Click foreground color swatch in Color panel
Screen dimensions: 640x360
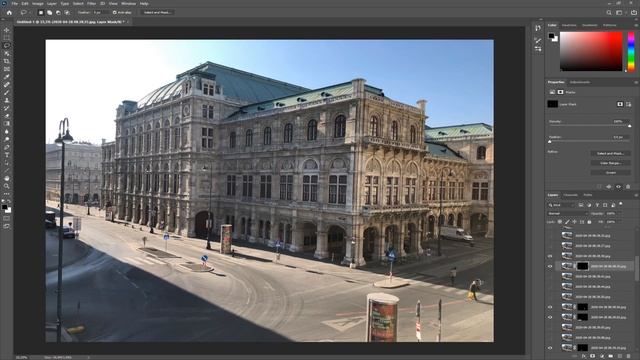coord(551,36)
